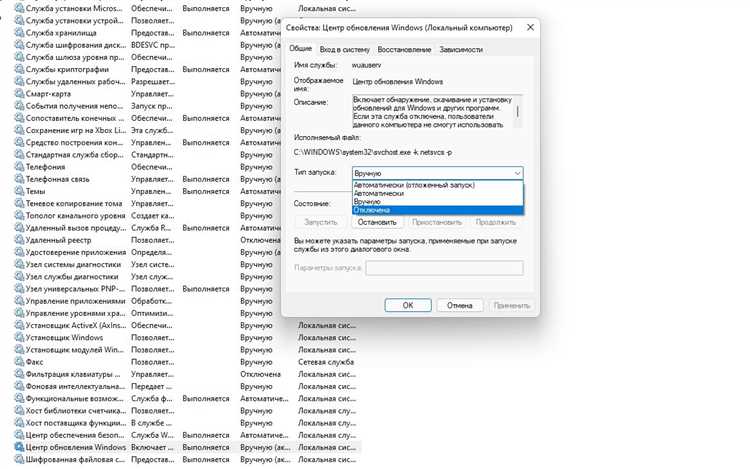Click gear icon beside Узел системы диагностики
The height and width of the screenshot is (469, 750).
[x=19, y=264]
